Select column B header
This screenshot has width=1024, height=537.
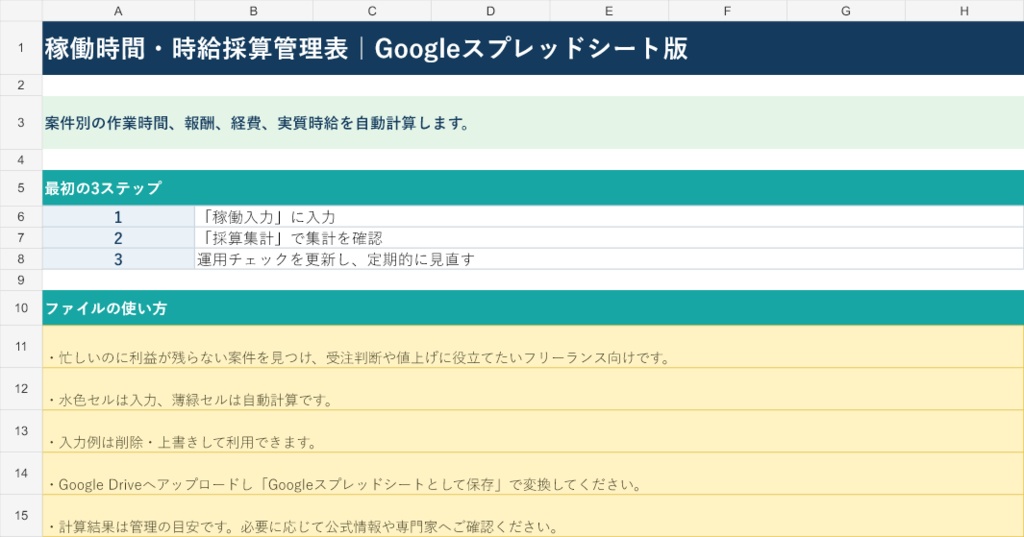253,10
